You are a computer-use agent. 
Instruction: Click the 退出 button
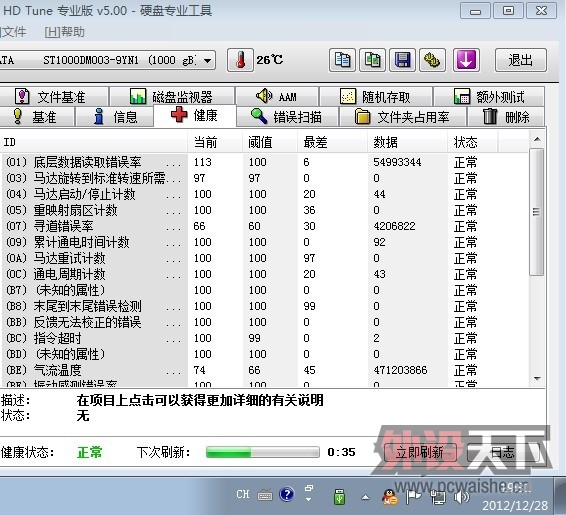tap(521, 60)
